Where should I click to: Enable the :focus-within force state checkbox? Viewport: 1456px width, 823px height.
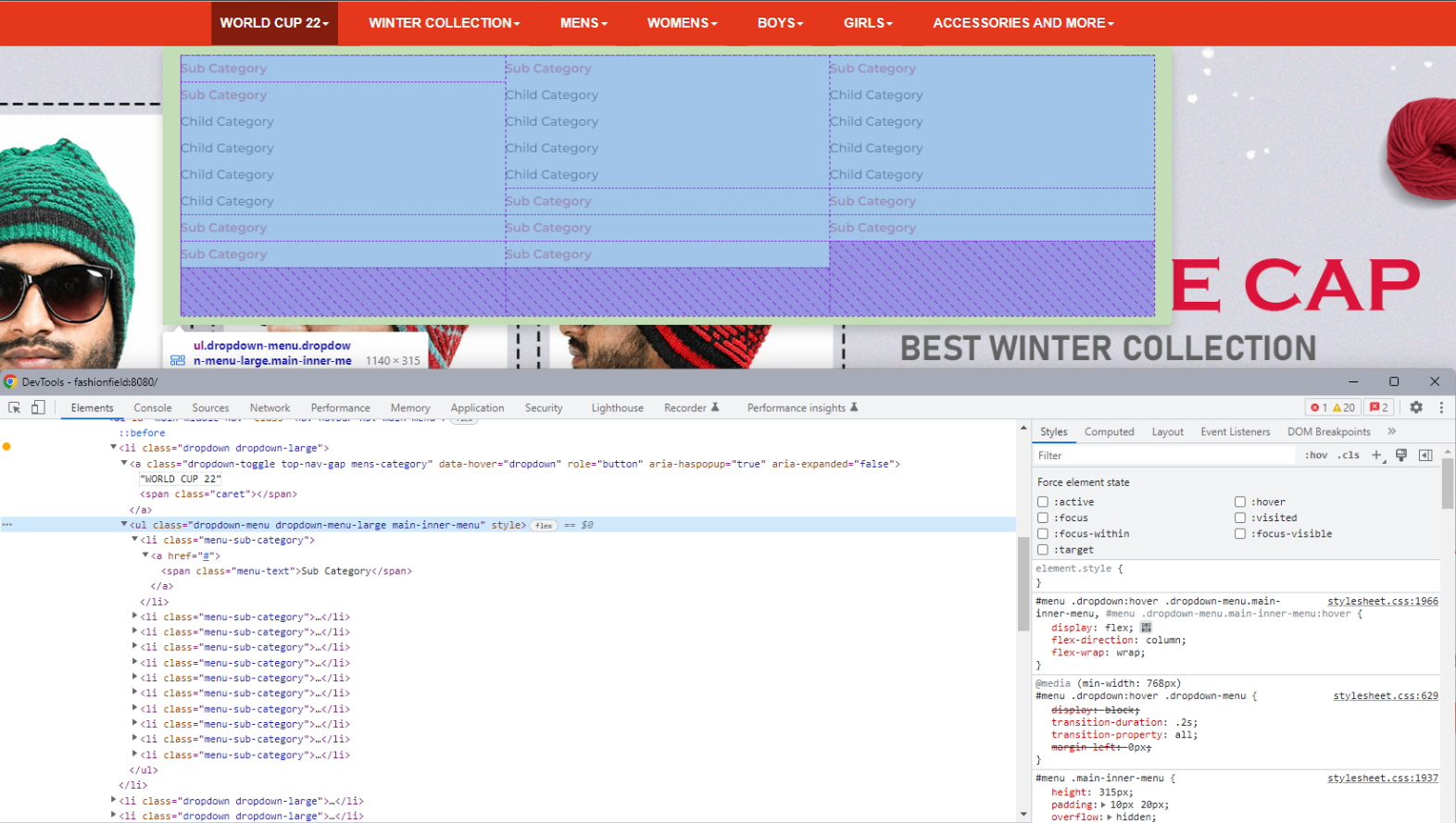[x=1043, y=533]
